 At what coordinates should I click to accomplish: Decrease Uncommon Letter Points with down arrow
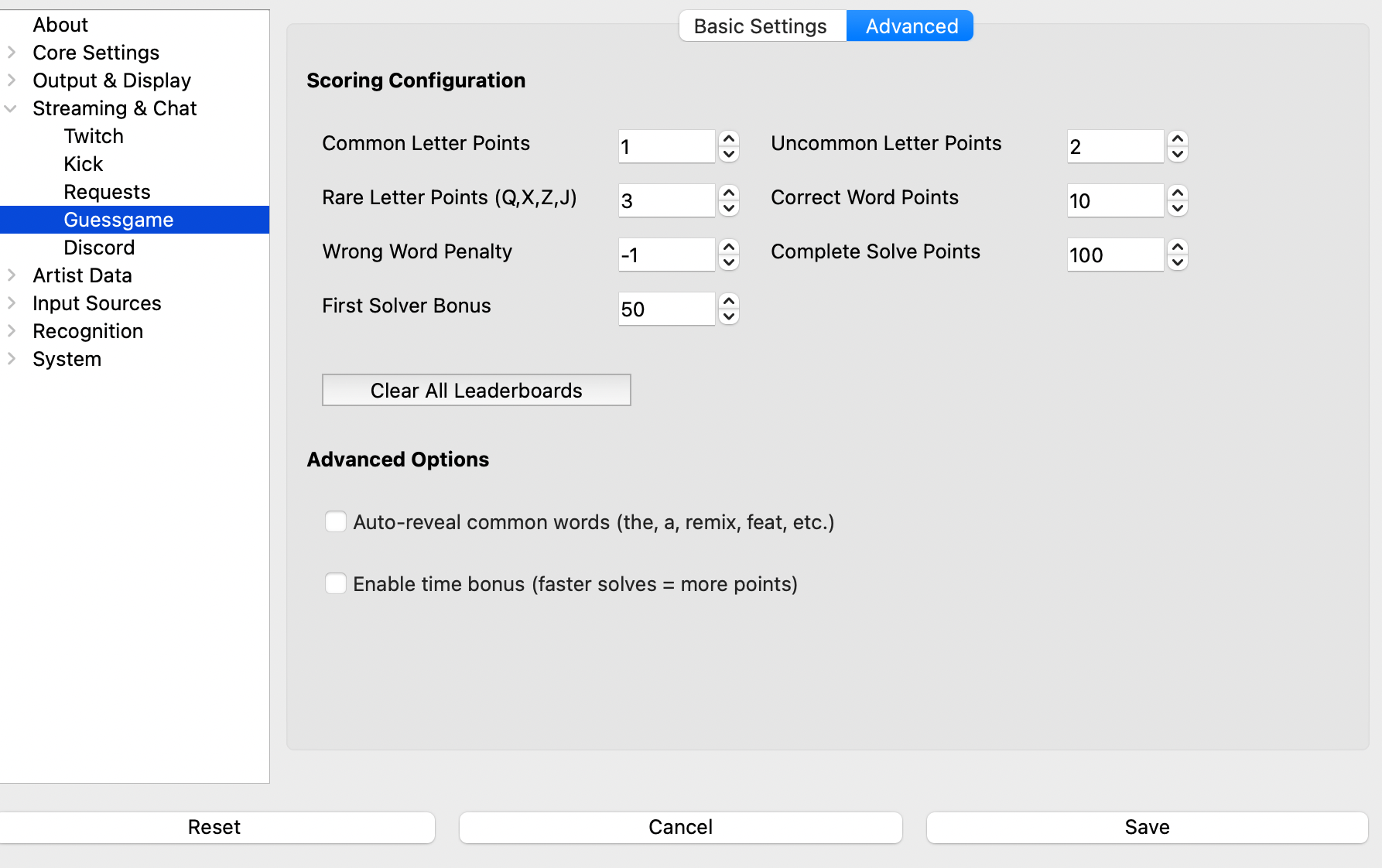[x=1177, y=154]
